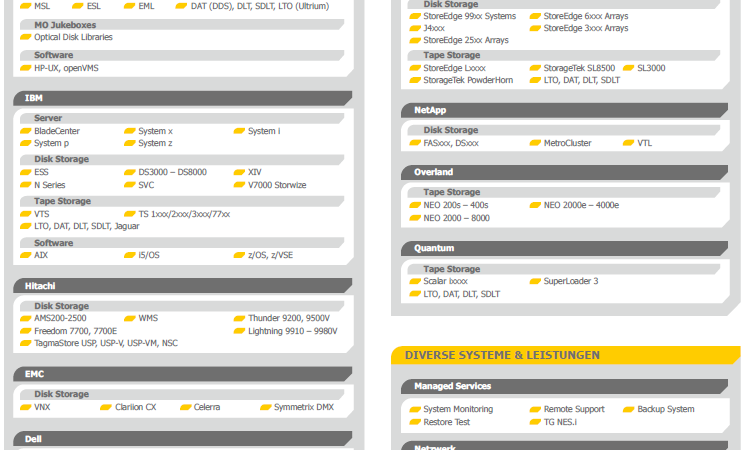
Task: Select the BladeCenter entry under IBM Server
Action: [57, 131]
